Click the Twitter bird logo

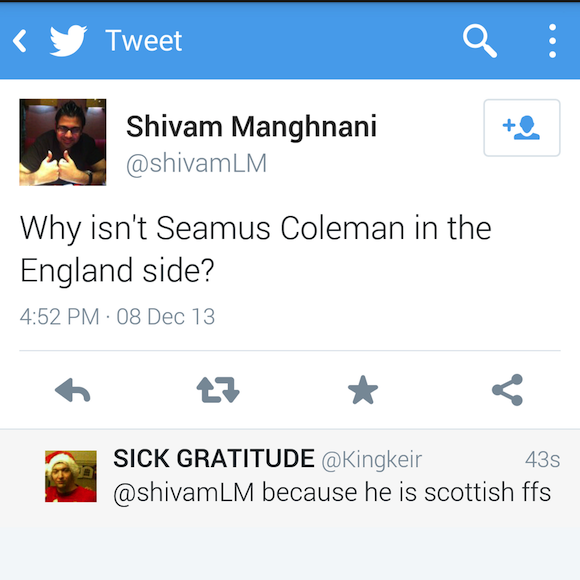(68, 41)
